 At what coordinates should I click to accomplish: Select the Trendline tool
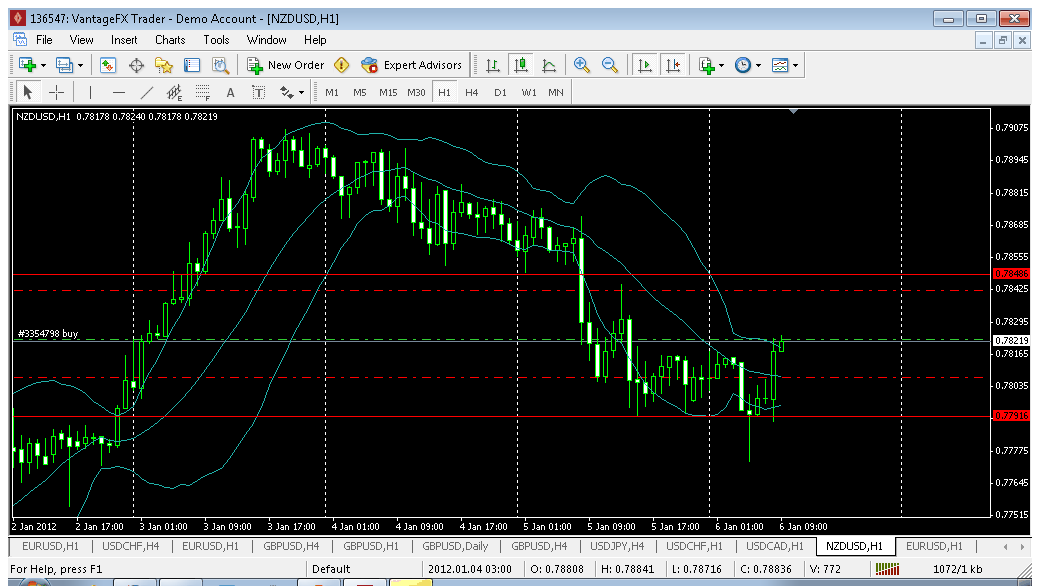(147, 92)
